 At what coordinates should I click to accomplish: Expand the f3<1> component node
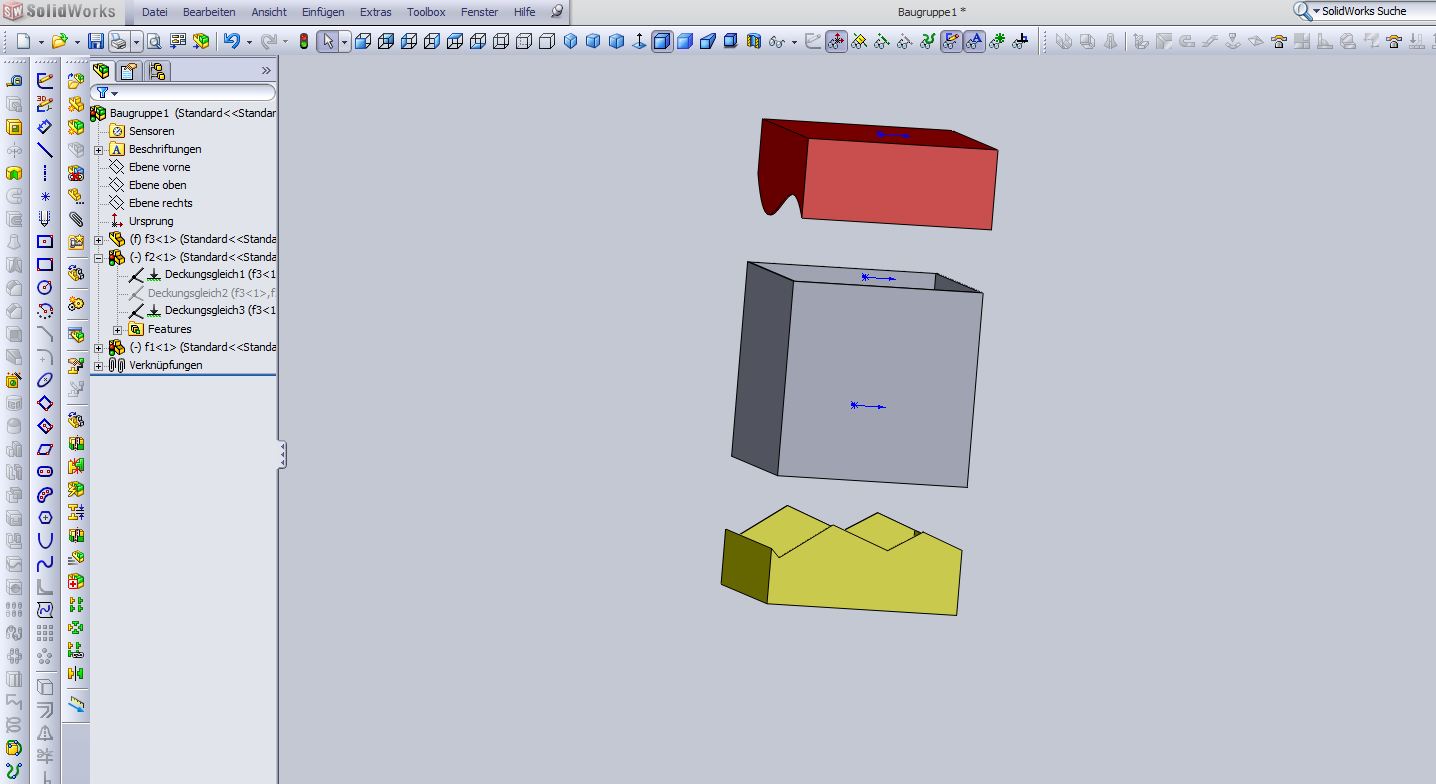click(x=99, y=240)
